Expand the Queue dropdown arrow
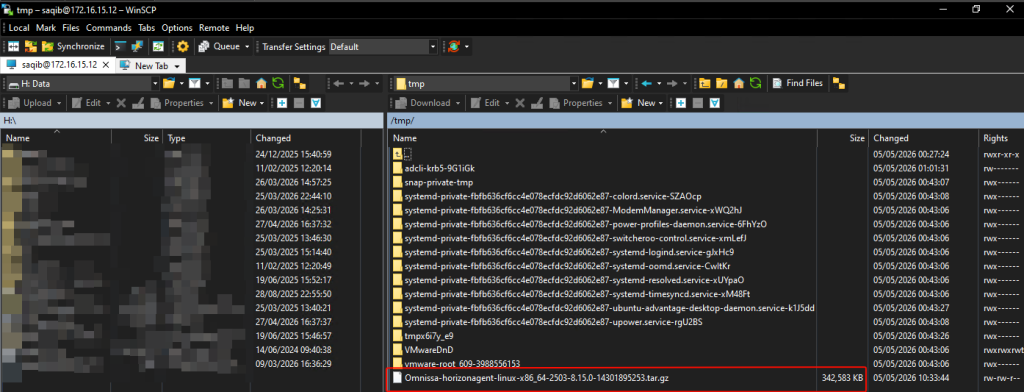The image size is (1024, 392). [247, 46]
